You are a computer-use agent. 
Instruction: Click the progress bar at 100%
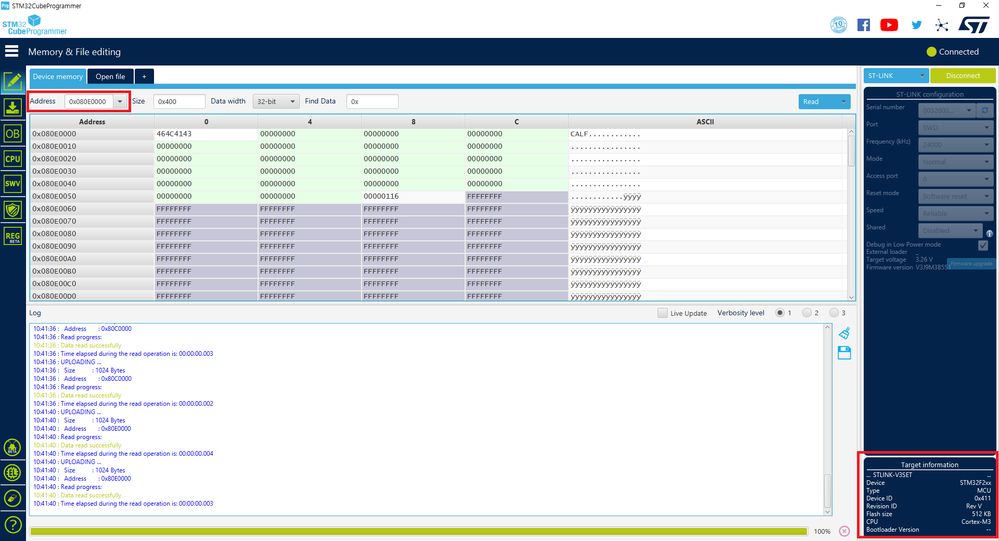coord(419,531)
